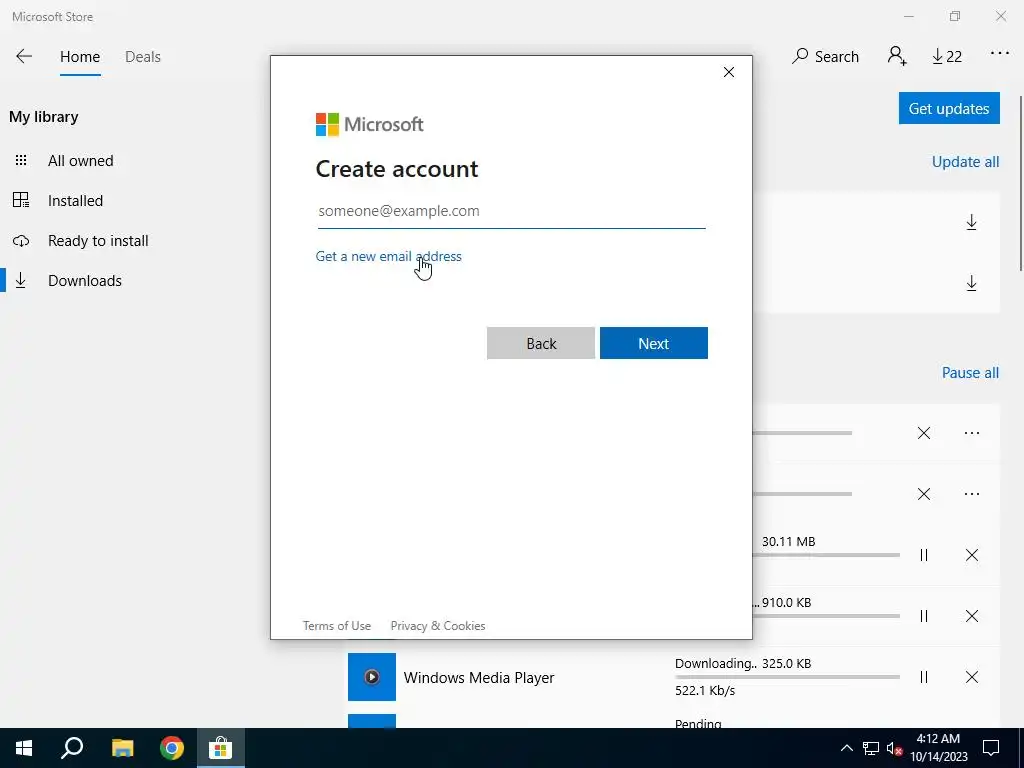
Task: Click the email address input field
Action: click(x=511, y=211)
